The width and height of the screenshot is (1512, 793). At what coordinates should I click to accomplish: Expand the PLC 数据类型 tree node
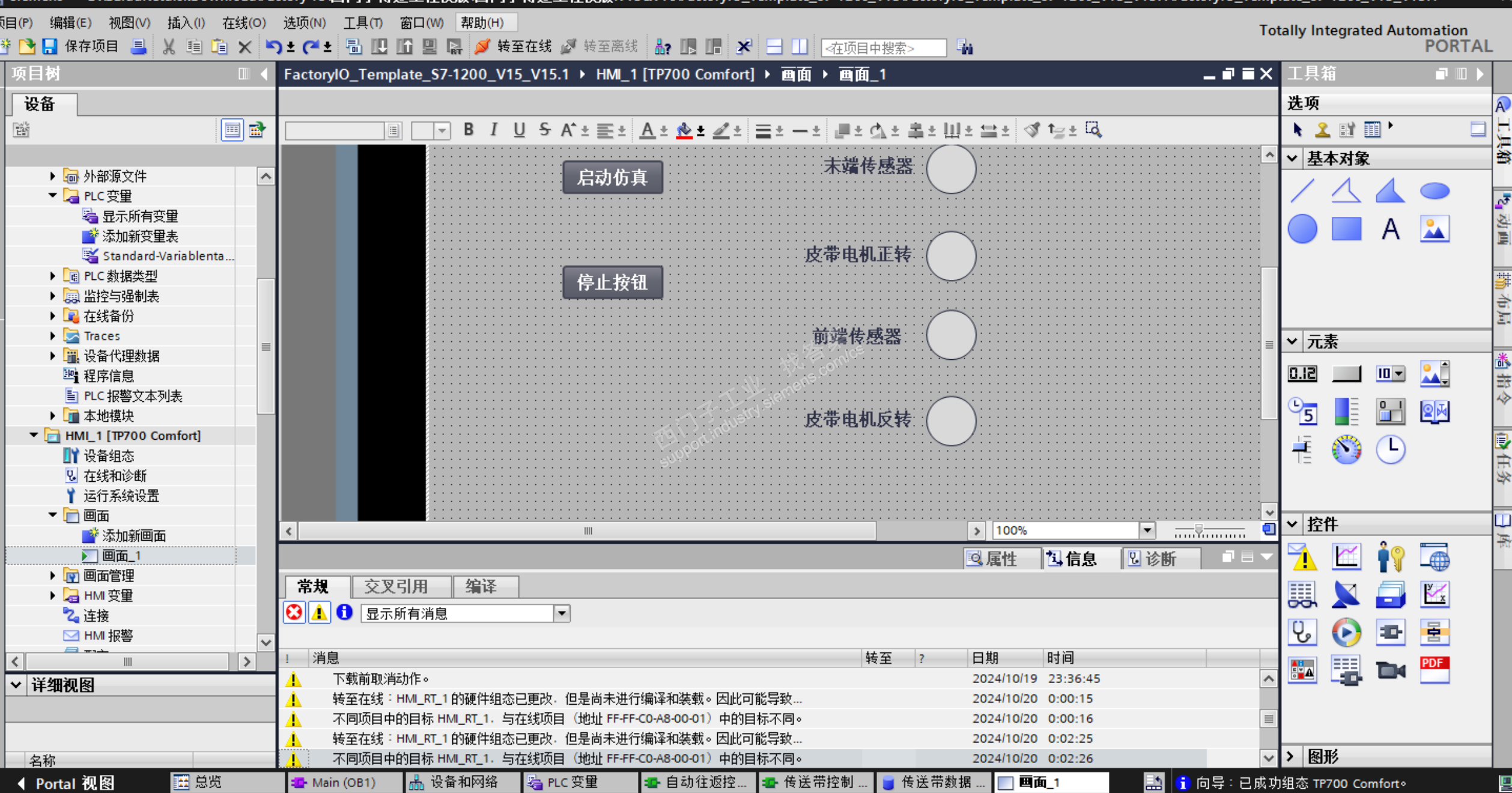(x=53, y=276)
